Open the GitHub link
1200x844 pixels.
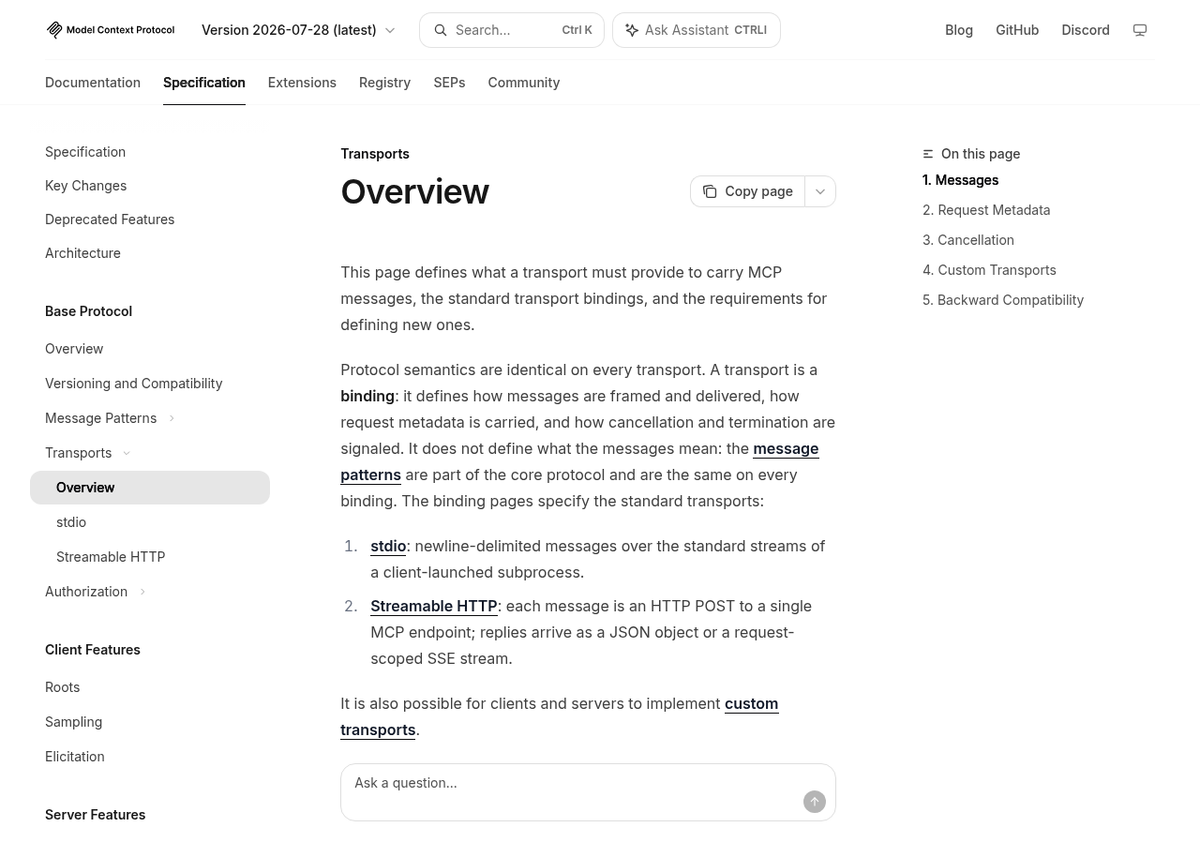point(1017,30)
